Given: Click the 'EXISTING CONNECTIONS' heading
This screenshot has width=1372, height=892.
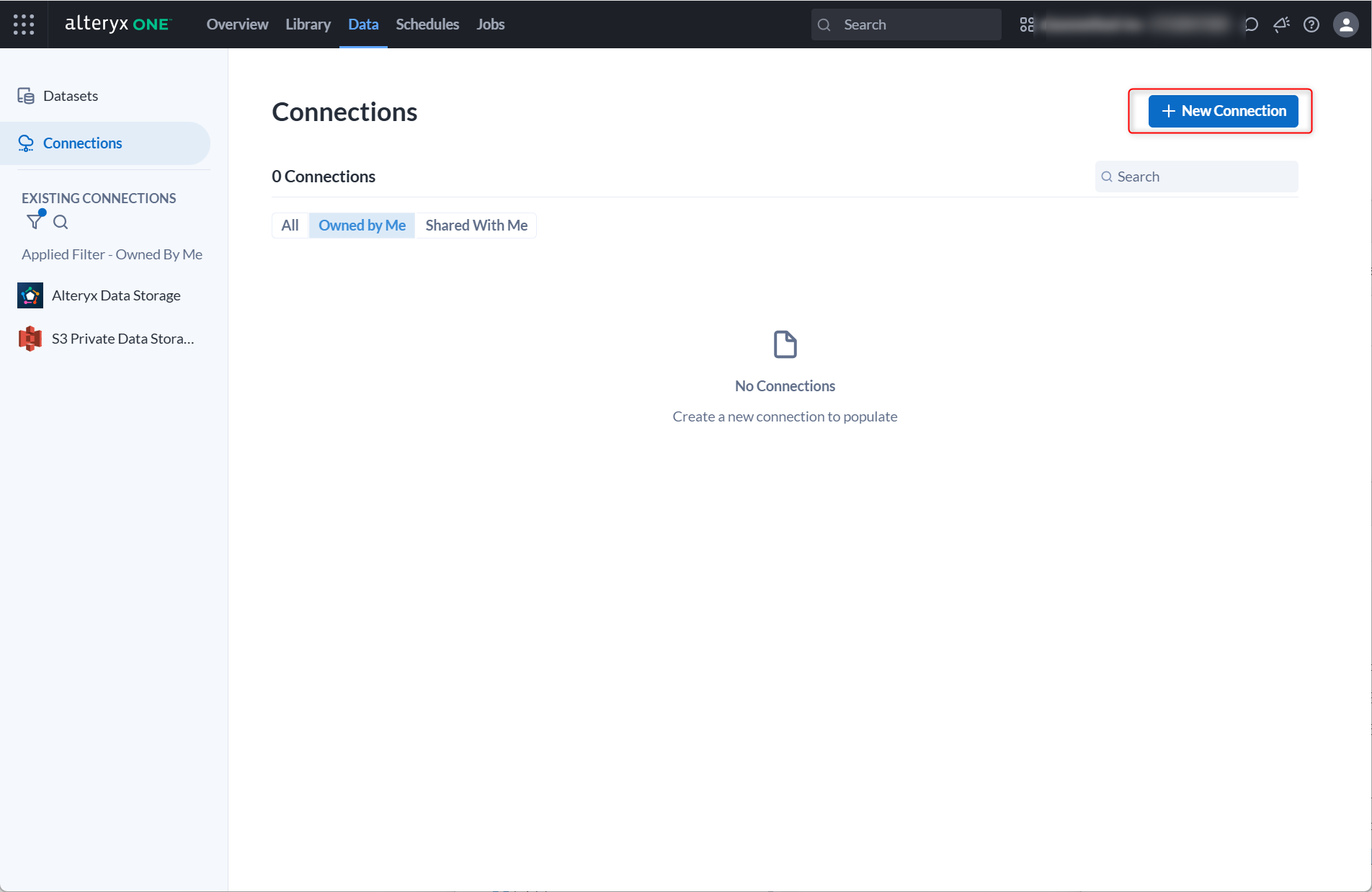Looking at the screenshot, I should point(99,198).
